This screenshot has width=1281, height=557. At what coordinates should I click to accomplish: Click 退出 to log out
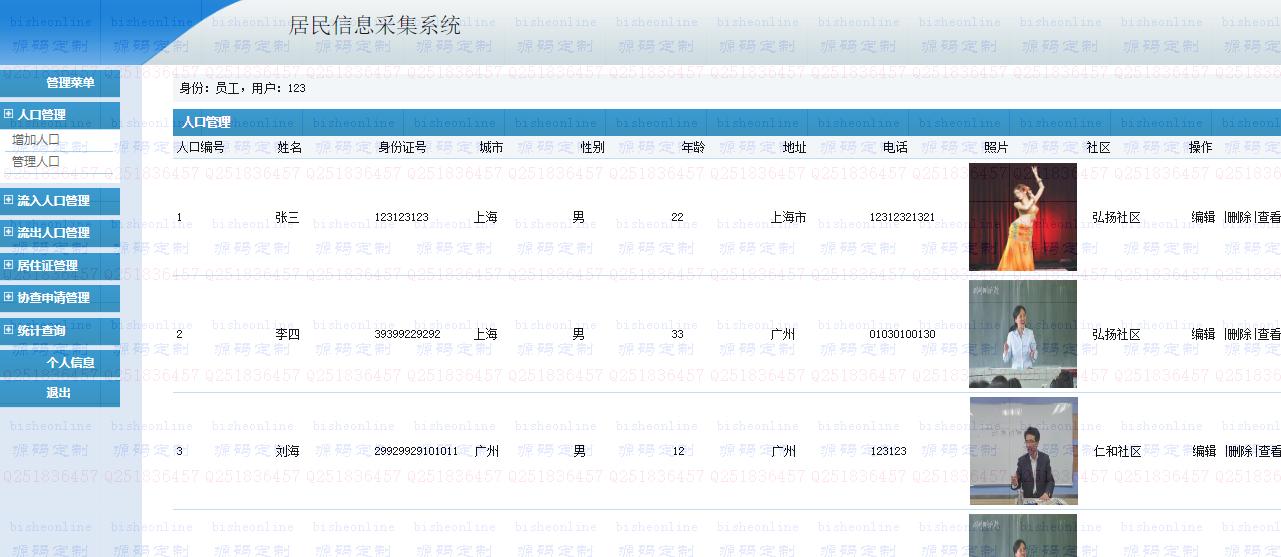(59, 393)
